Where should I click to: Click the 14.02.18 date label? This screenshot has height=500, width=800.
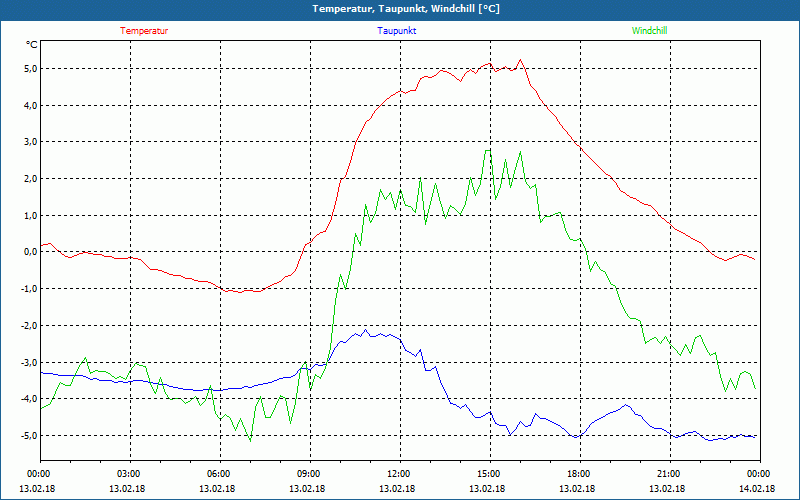coord(757,488)
